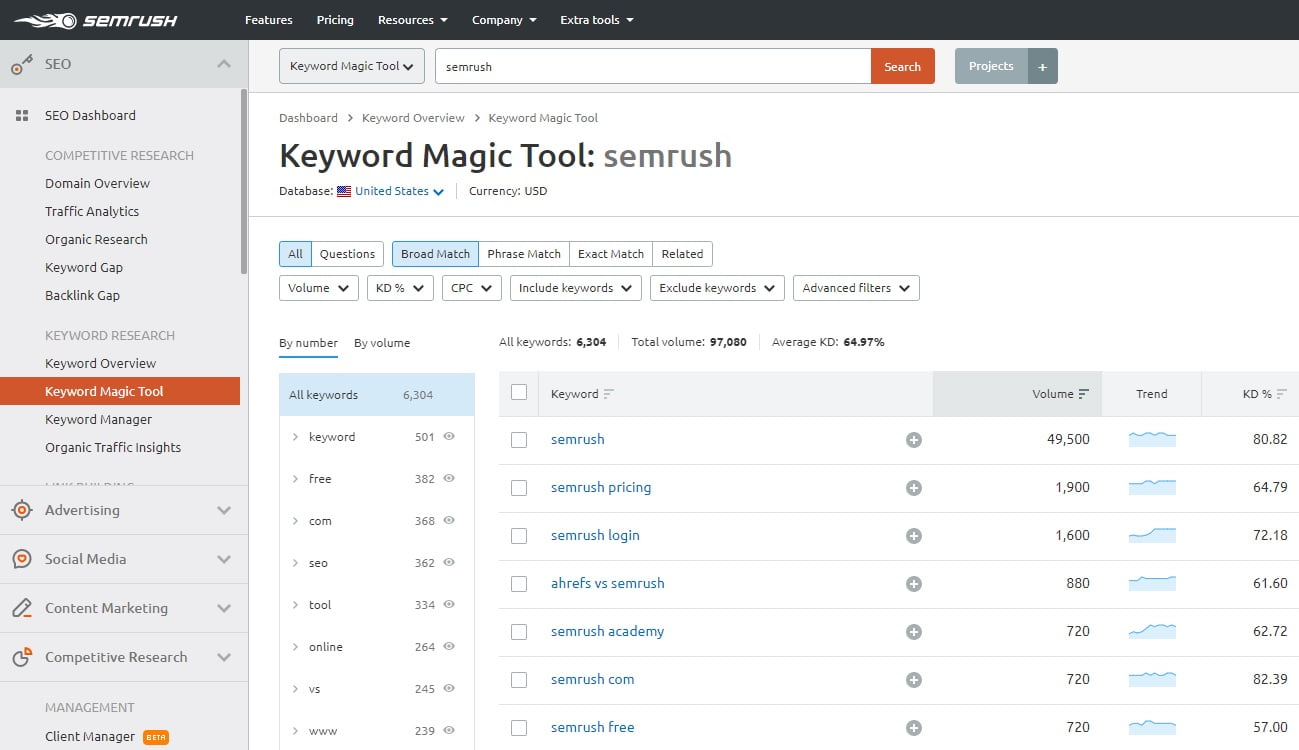Open the KD % filter dropdown
This screenshot has height=750, width=1299.
coord(400,288)
